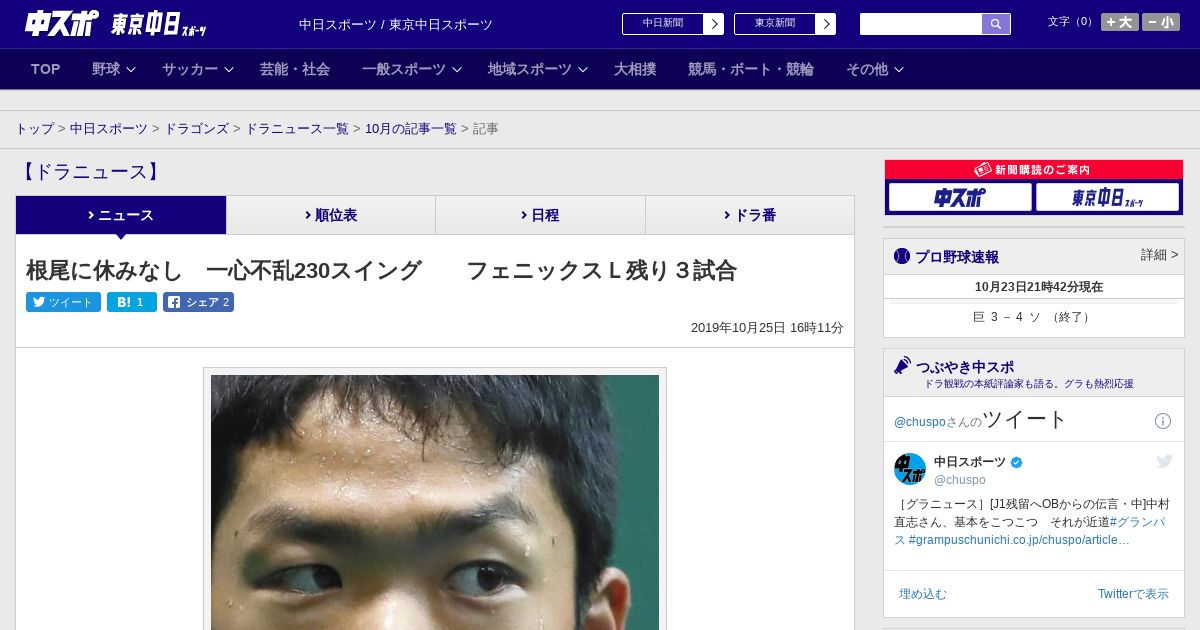This screenshot has height=630, width=1200.
Task: Open grampuschunichi.co.jp article link in tweet
Action: pos(1019,540)
